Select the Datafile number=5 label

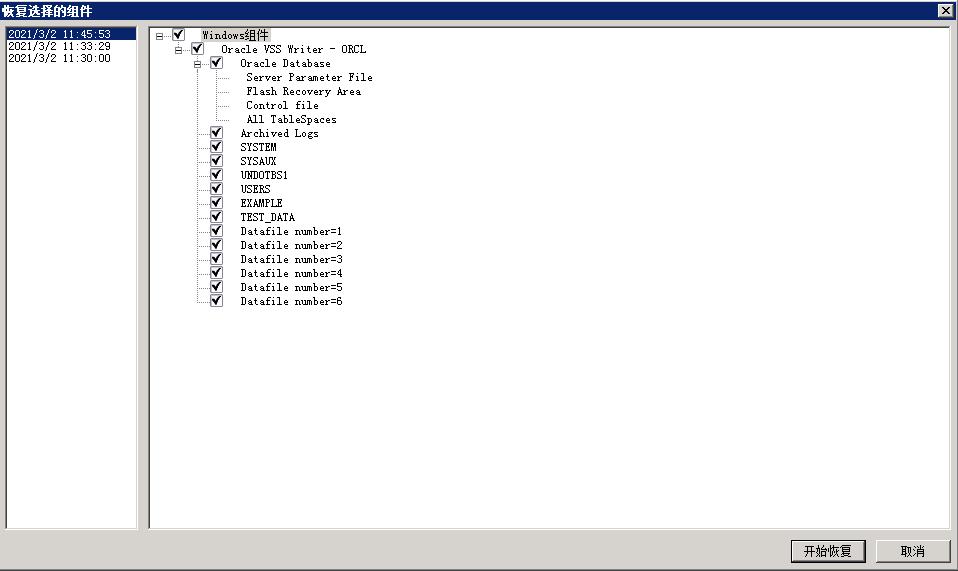pyautogui.click(x=291, y=288)
